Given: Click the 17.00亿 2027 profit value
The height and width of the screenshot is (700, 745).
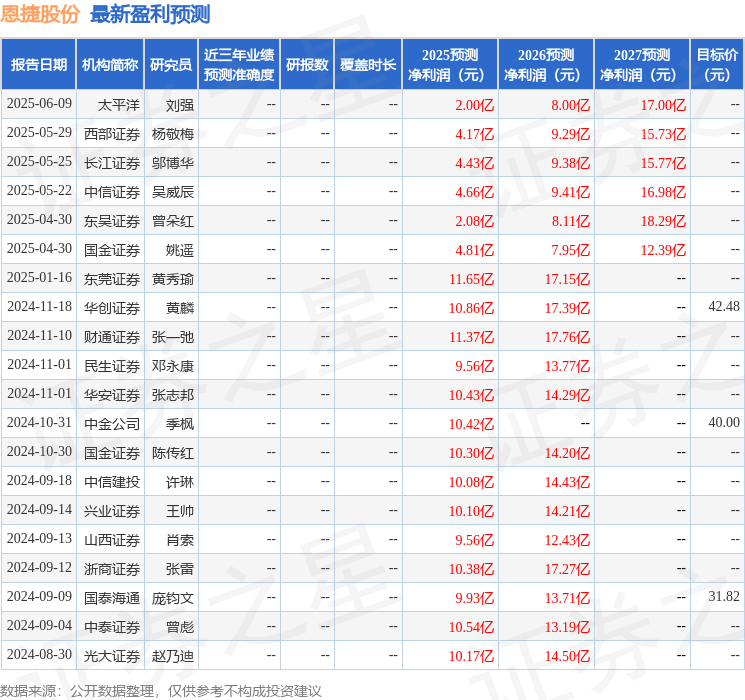Looking at the screenshot, I should pyautogui.click(x=663, y=105).
